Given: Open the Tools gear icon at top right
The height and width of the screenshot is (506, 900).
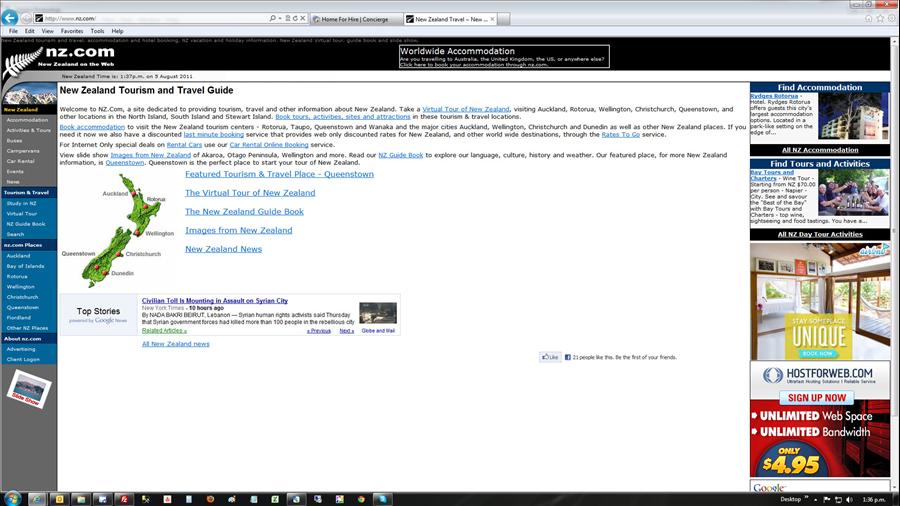Looking at the screenshot, I should (891, 18).
